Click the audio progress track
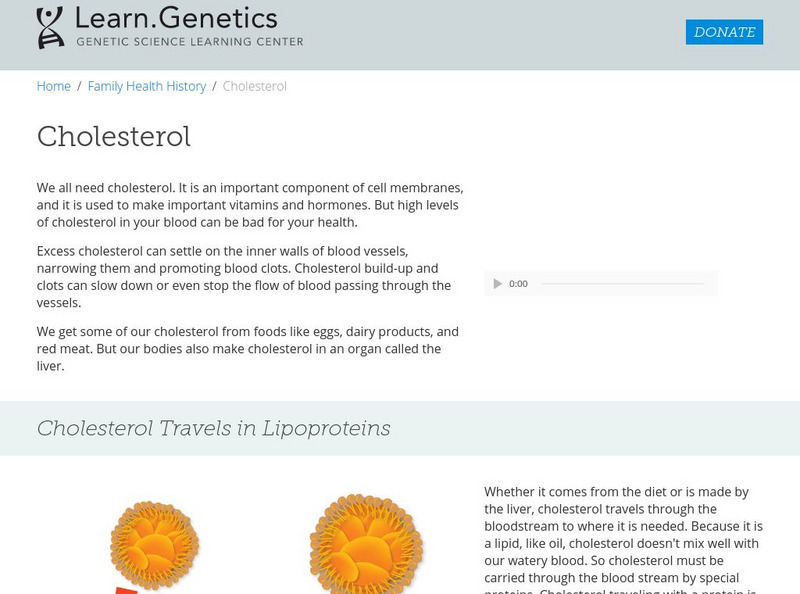 (x=622, y=284)
